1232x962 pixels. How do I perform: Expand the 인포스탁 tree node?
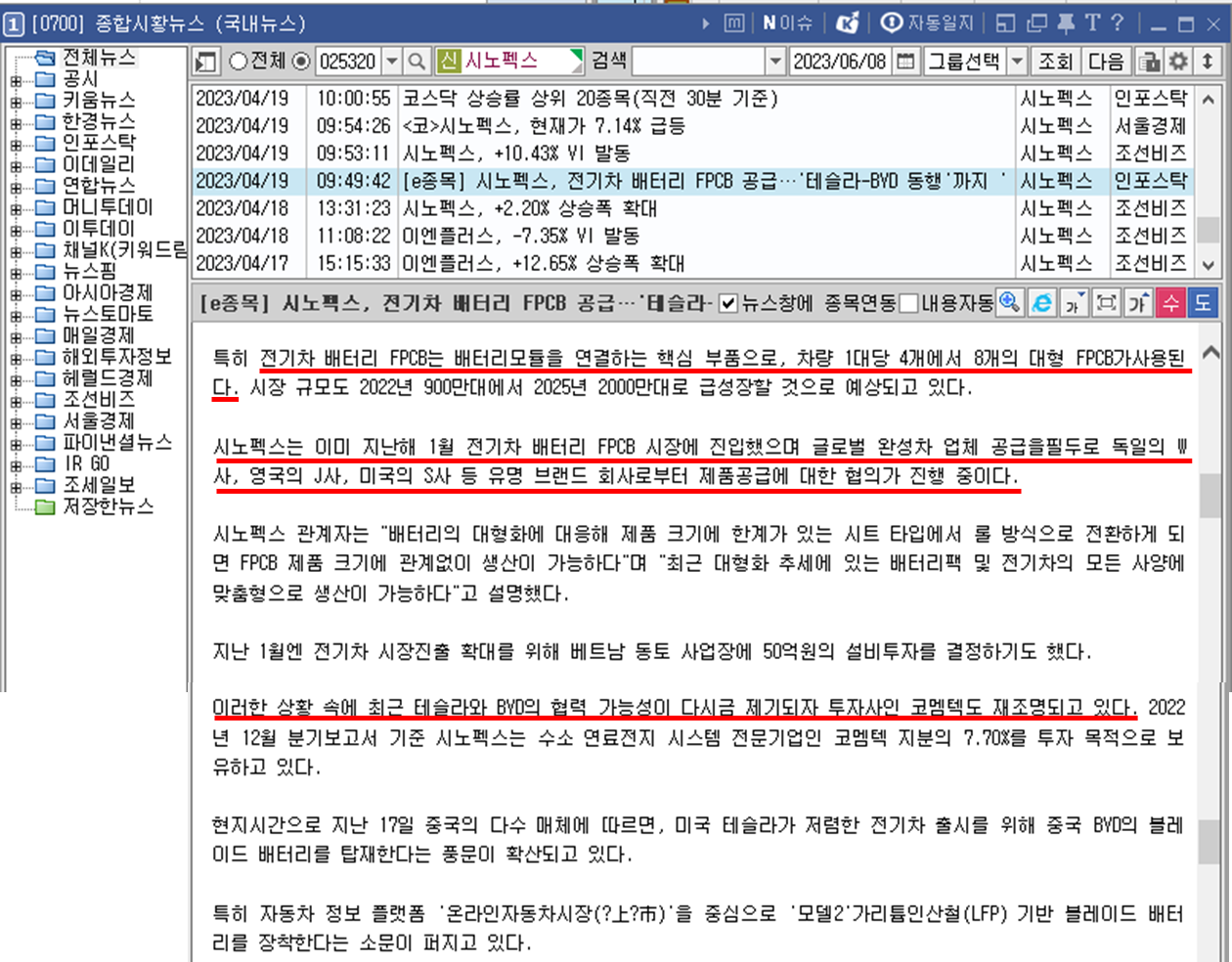pos(16,144)
